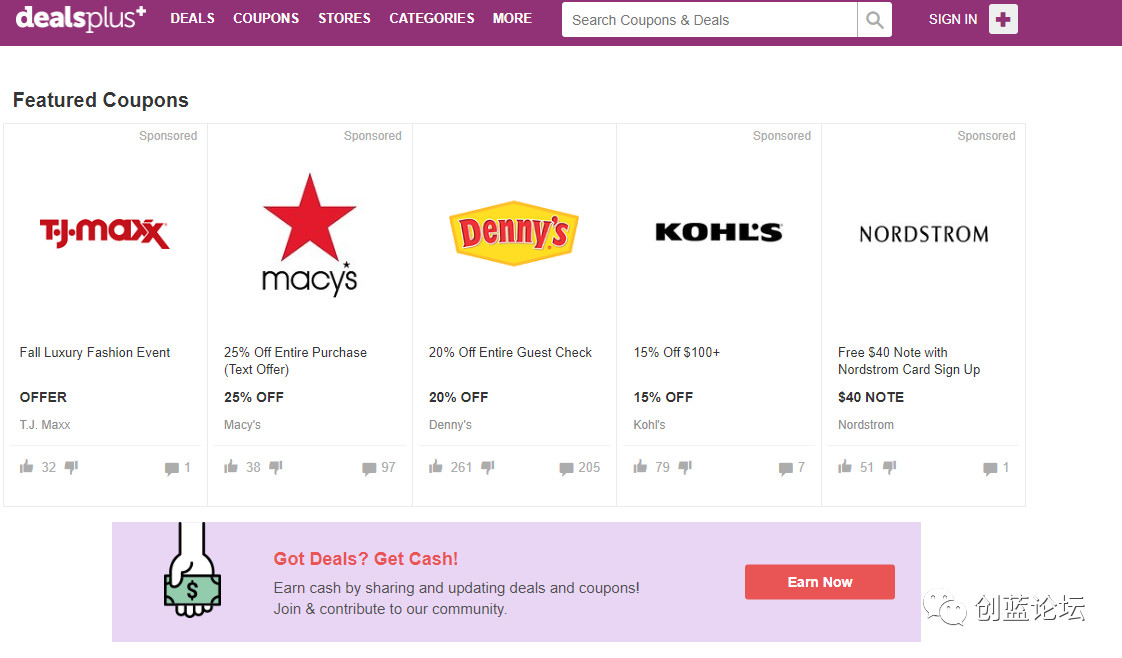Image resolution: width=1122 pixels, height=658 pixels.
Task: Open the Deals menu
Action: pos(192,18)
